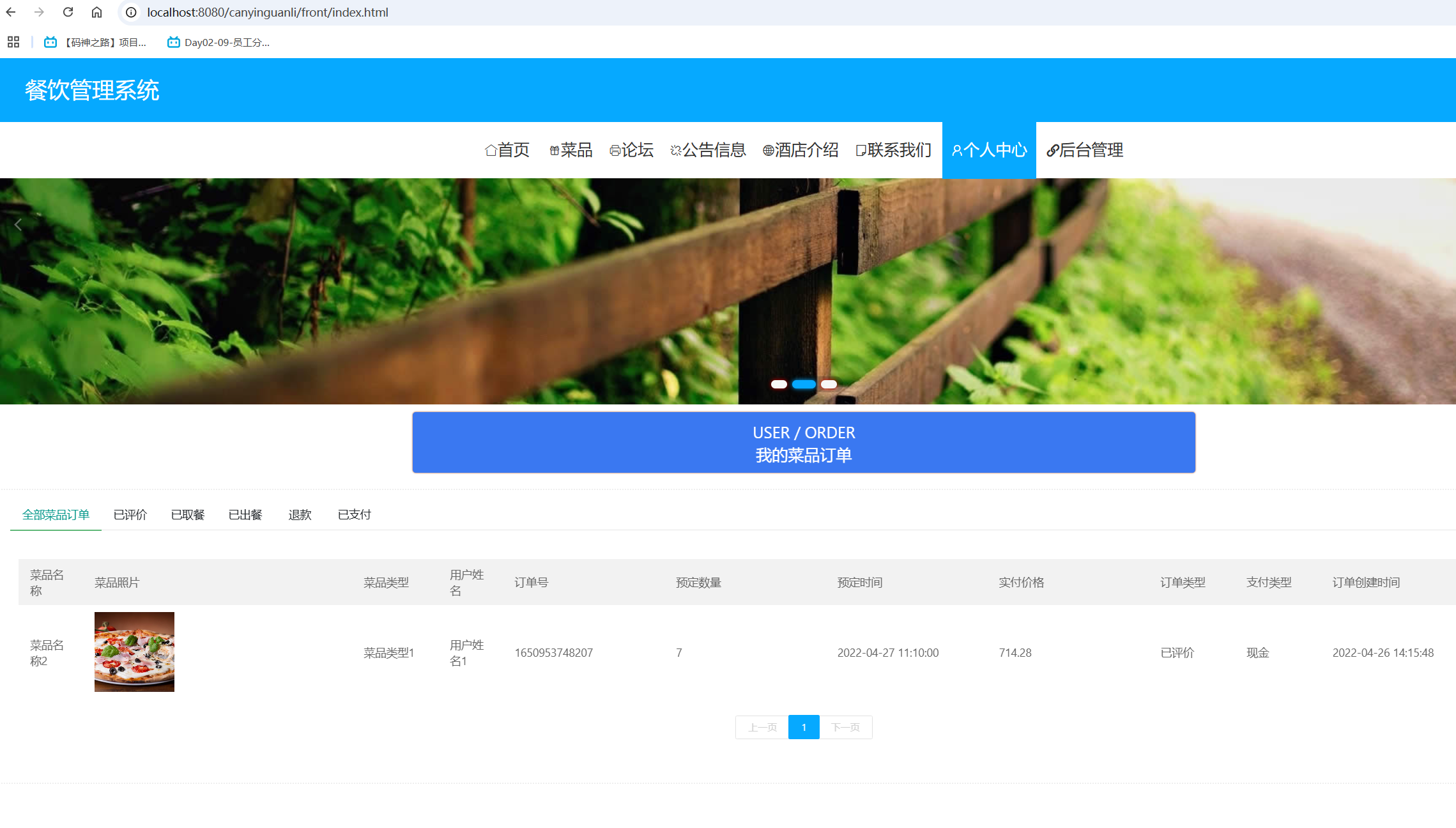Click the person icon beside 个人中心
This screenshot has width=1456, height=828.
956,149
